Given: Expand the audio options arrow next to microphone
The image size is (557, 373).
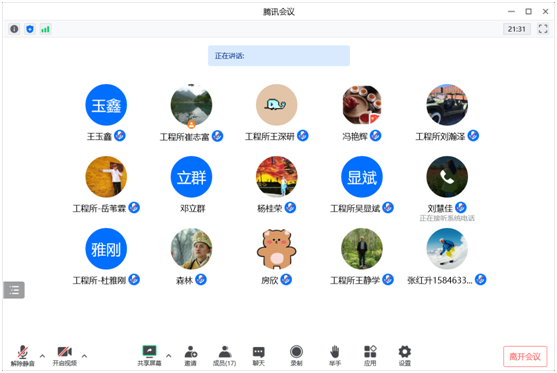Looking at the screenshot, I should [42, 356].
